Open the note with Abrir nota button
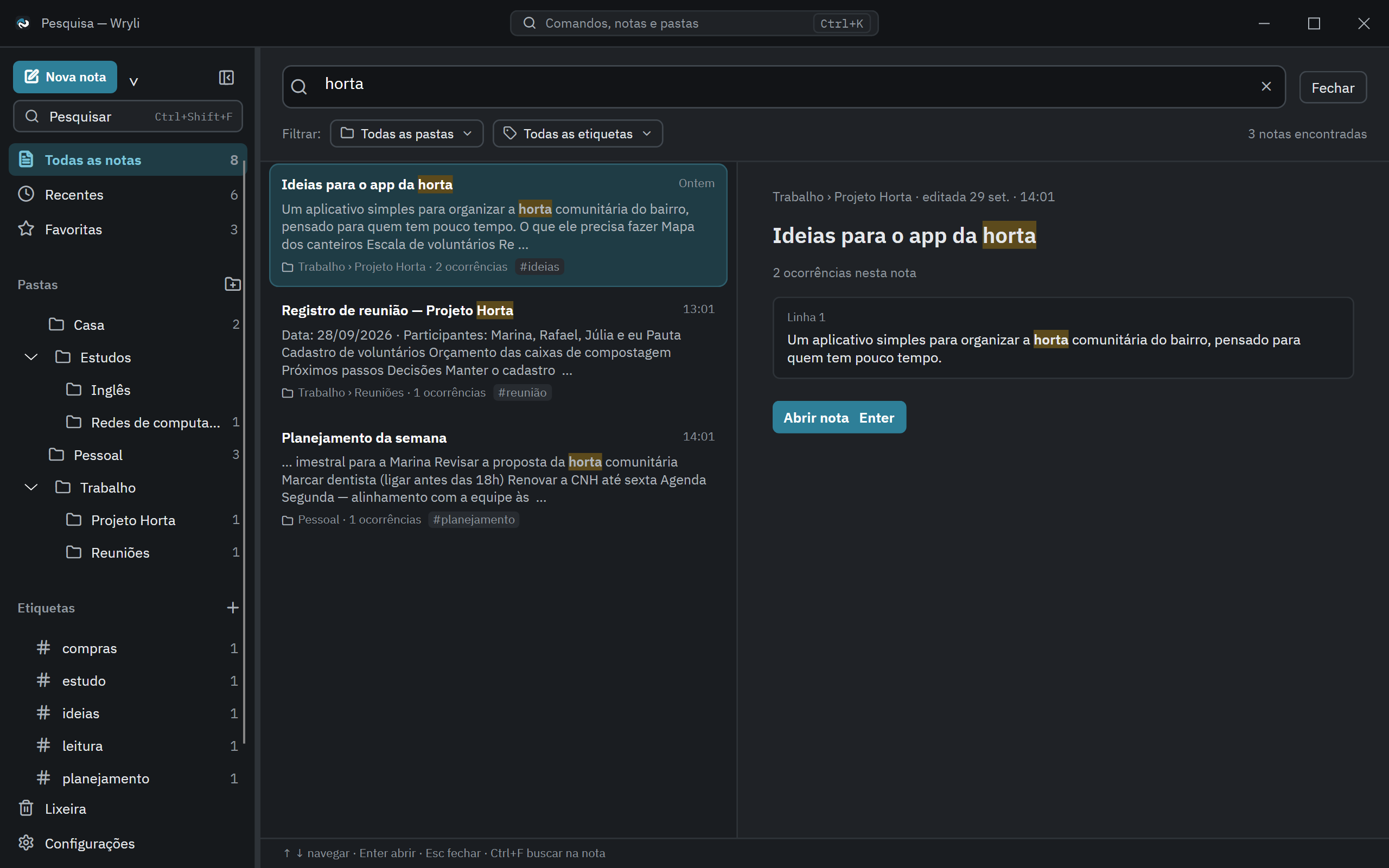The width and height of the screenshot is (1389, 868). [839, 417]
